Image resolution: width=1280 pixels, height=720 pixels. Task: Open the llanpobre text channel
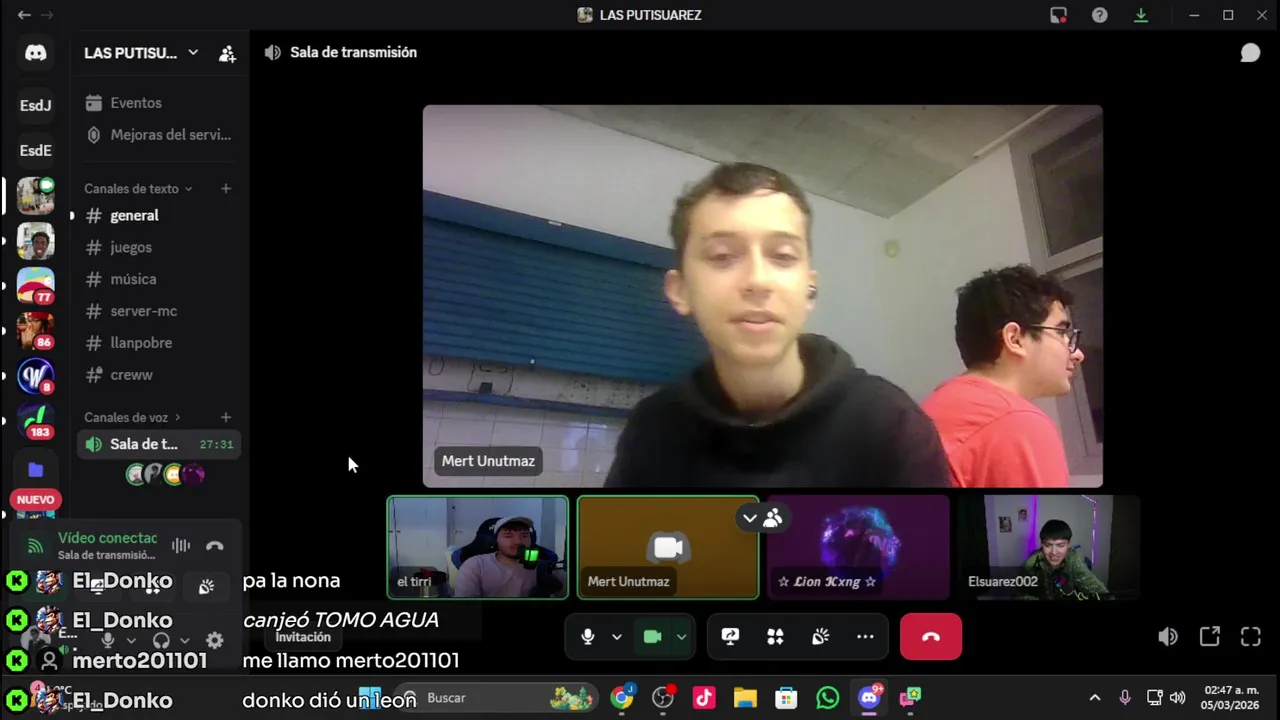point(160,343)
